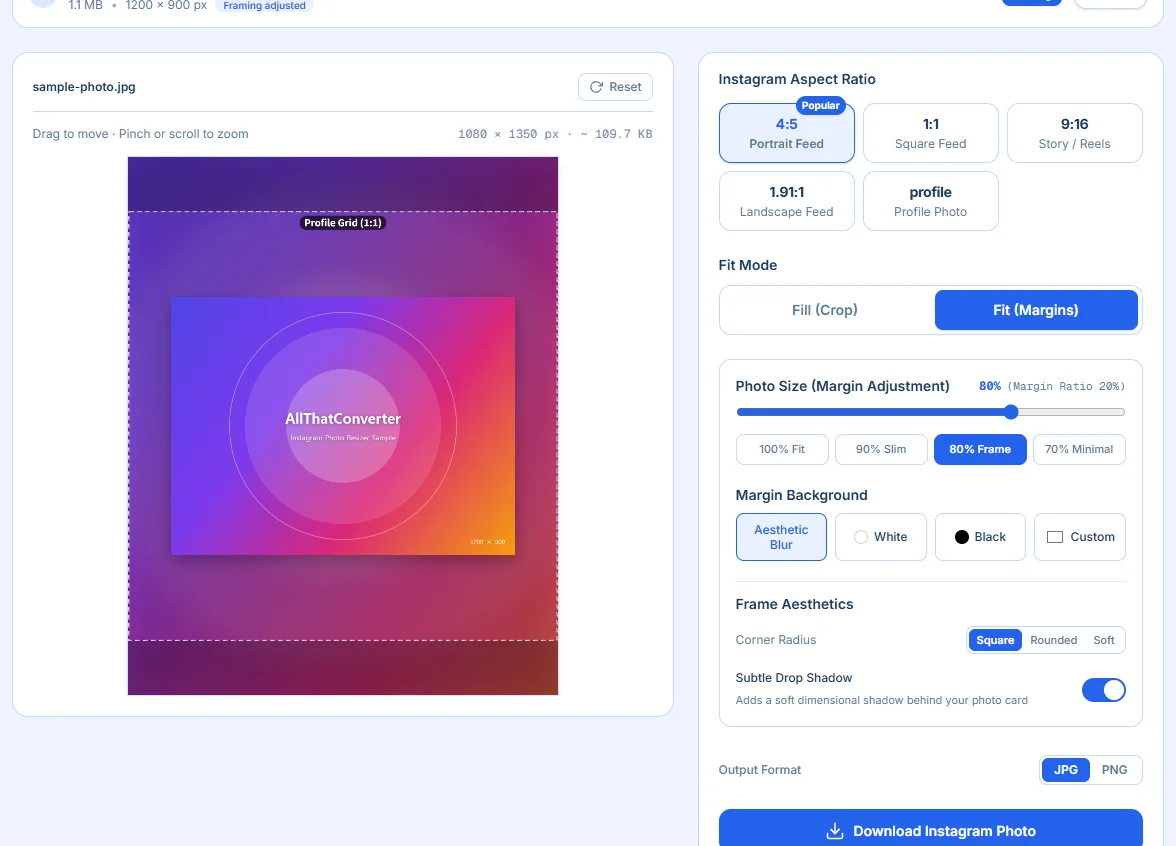Click the Profile Grid (1:1) label
This screenshot has height=846, width=1176.
(x=343, y=223)
